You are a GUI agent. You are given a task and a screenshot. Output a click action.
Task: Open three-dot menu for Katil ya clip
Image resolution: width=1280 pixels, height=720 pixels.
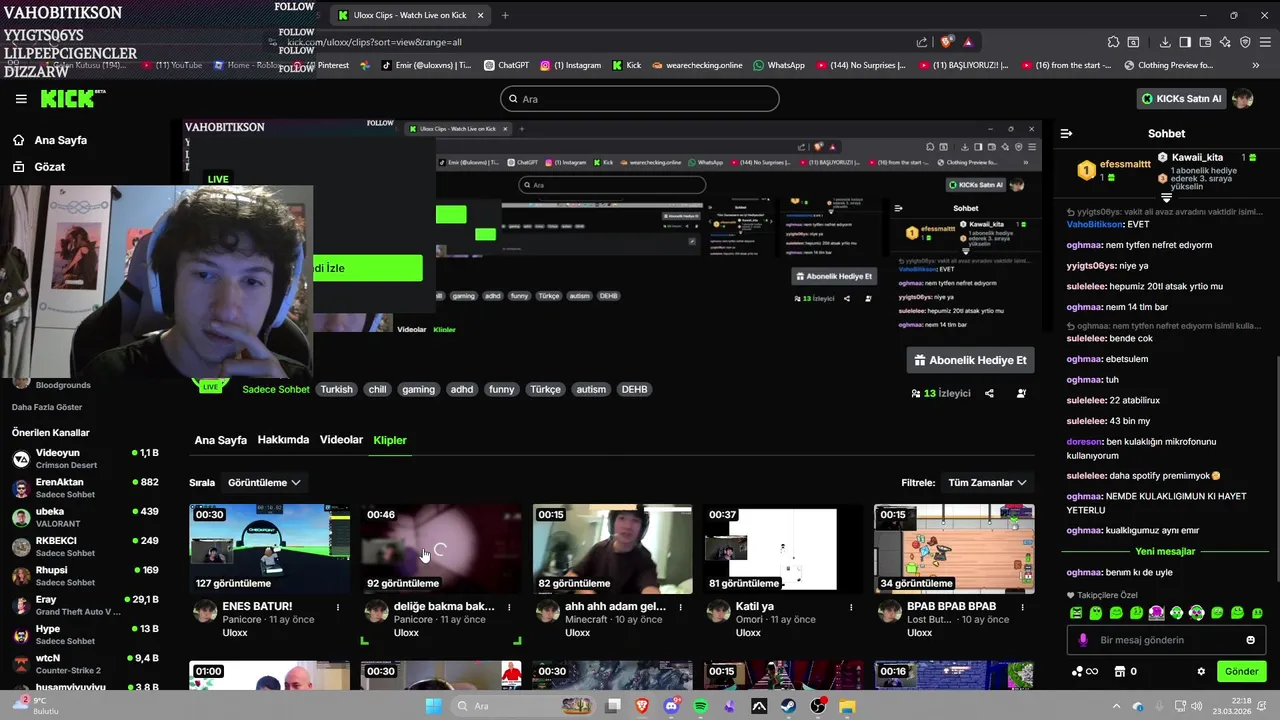(851, 607)
